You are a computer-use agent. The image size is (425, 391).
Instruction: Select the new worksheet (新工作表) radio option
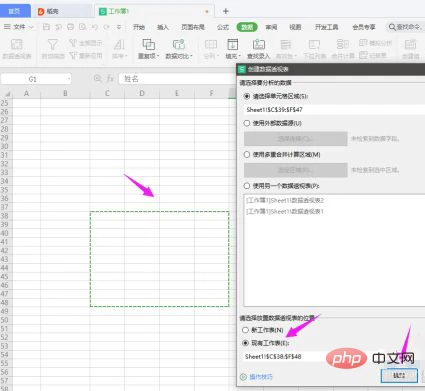point(246,330)
